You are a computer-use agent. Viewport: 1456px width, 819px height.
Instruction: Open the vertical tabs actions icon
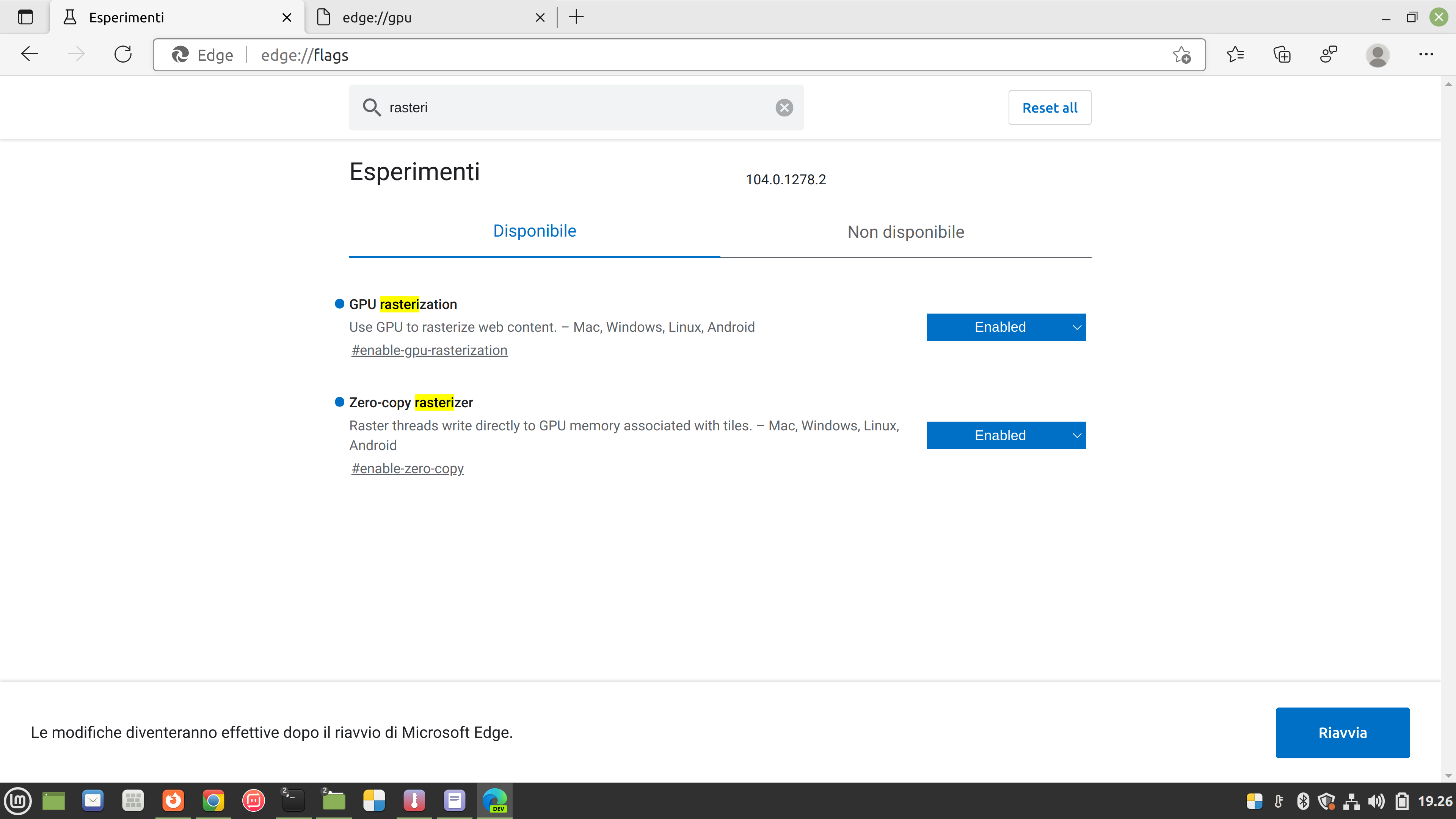[x=25, y=17]
